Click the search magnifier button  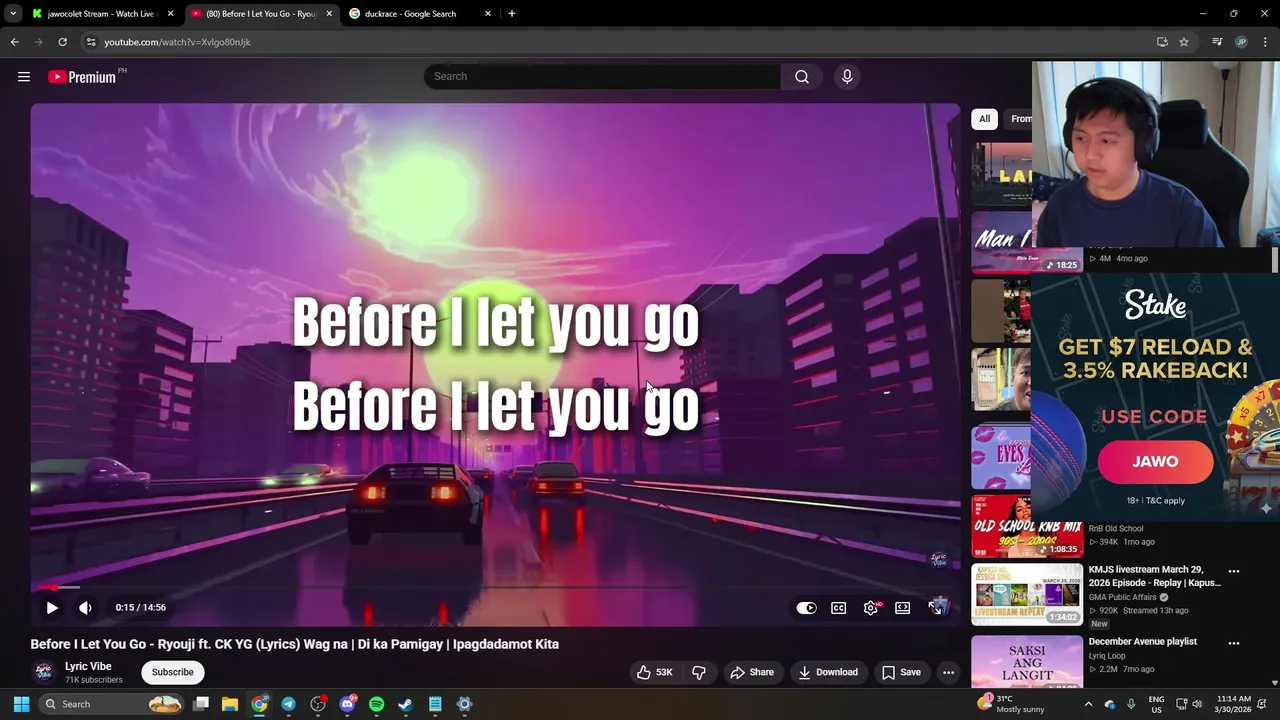point(802,77)
